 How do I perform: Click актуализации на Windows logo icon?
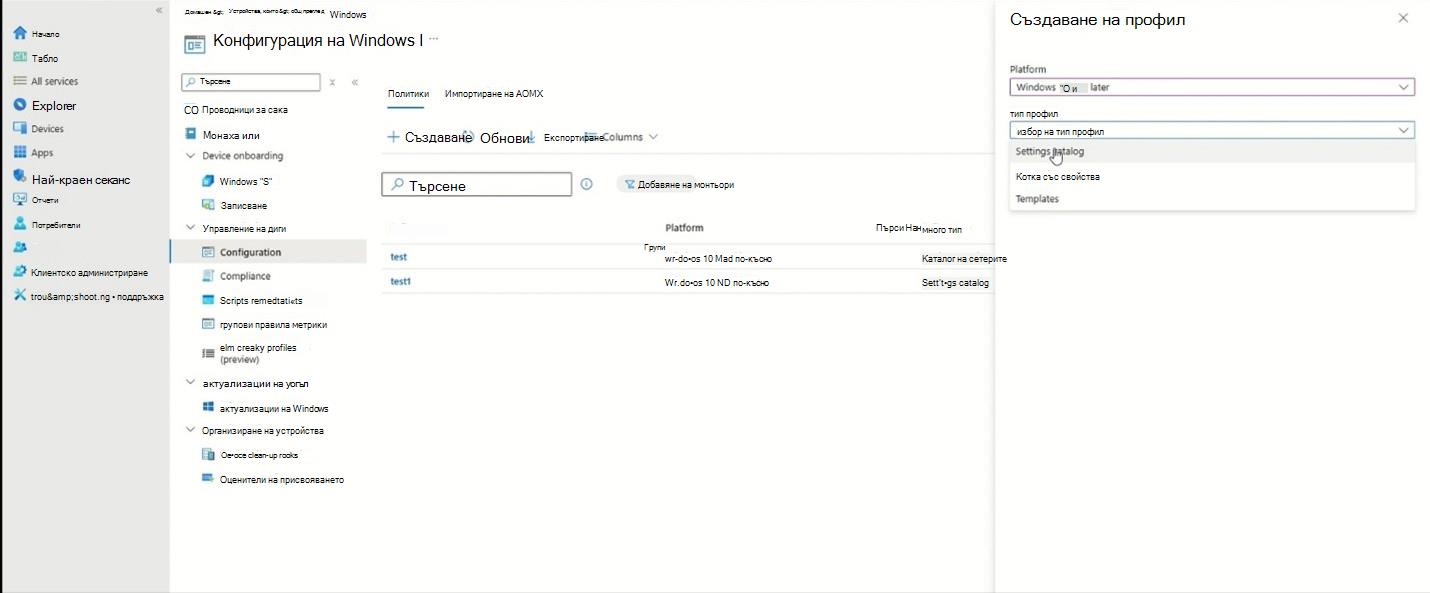tap(208, 408)
